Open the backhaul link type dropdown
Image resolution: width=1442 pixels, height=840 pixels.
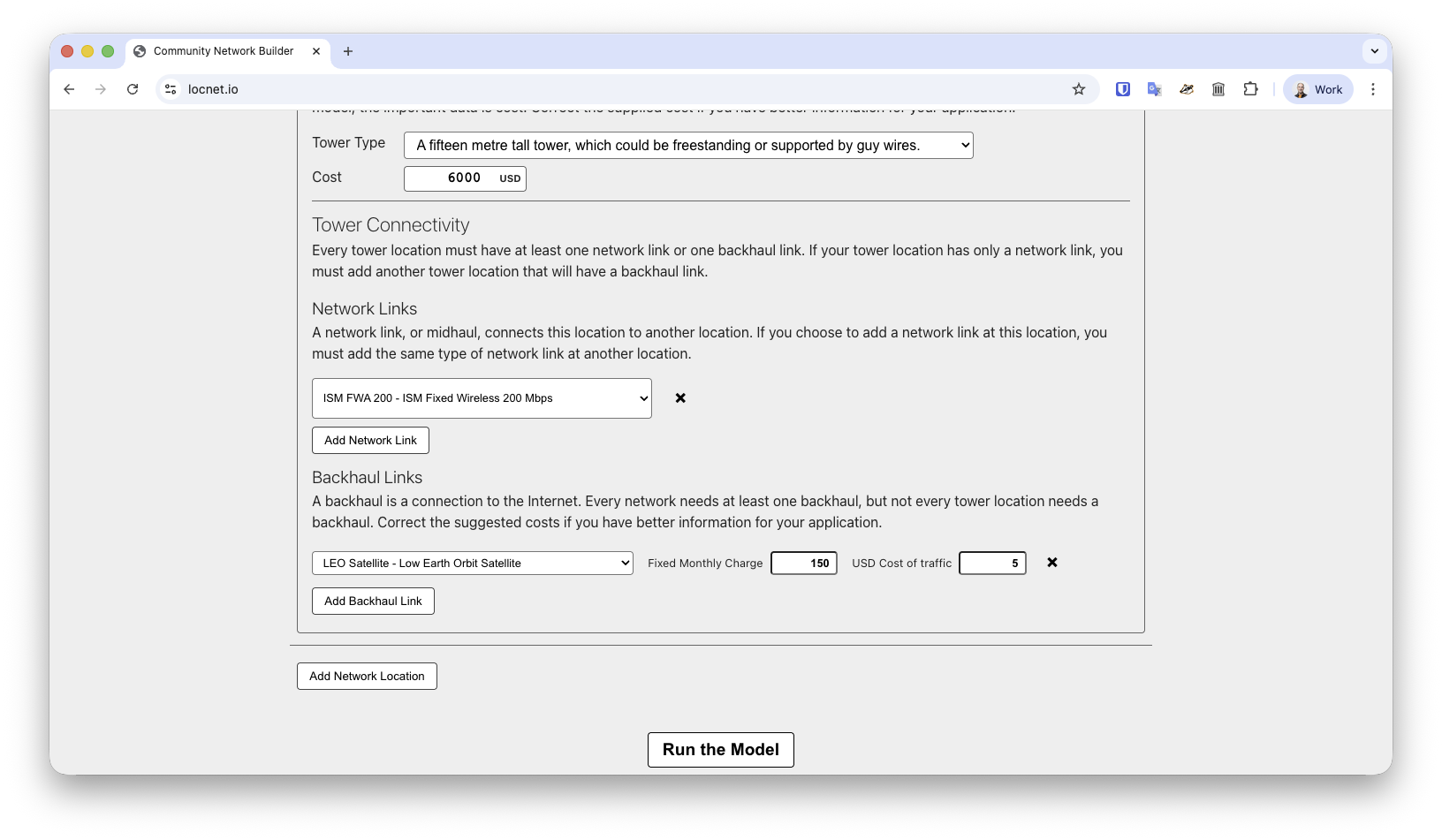(472, 563)
